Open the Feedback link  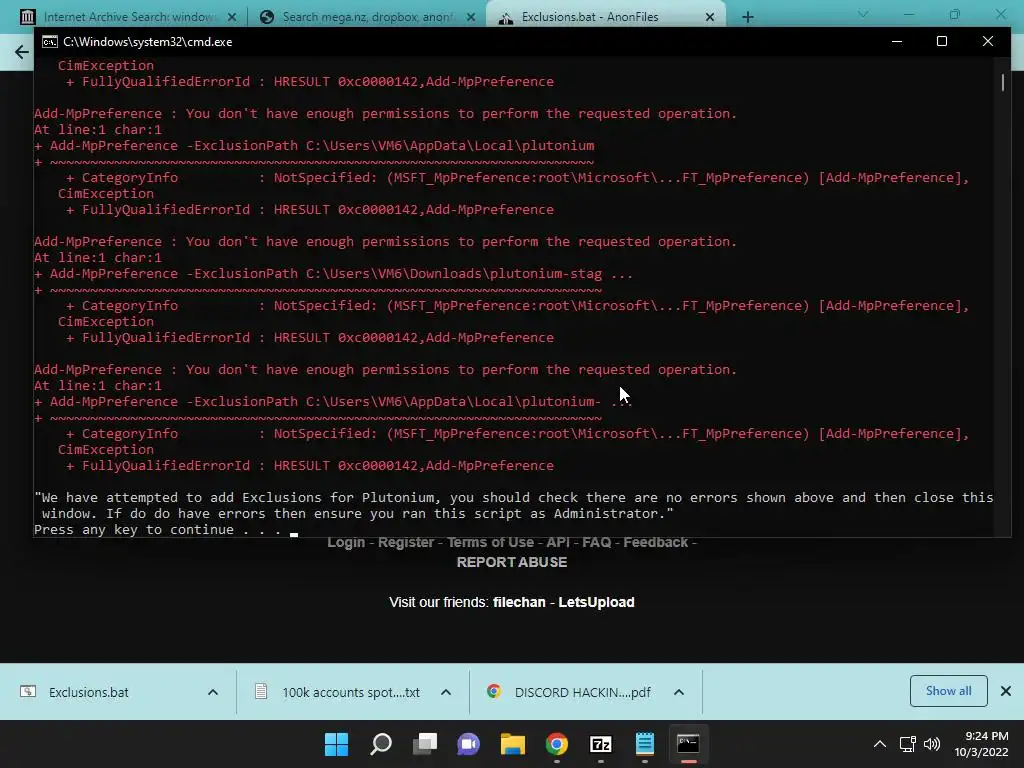click(656, 542)
